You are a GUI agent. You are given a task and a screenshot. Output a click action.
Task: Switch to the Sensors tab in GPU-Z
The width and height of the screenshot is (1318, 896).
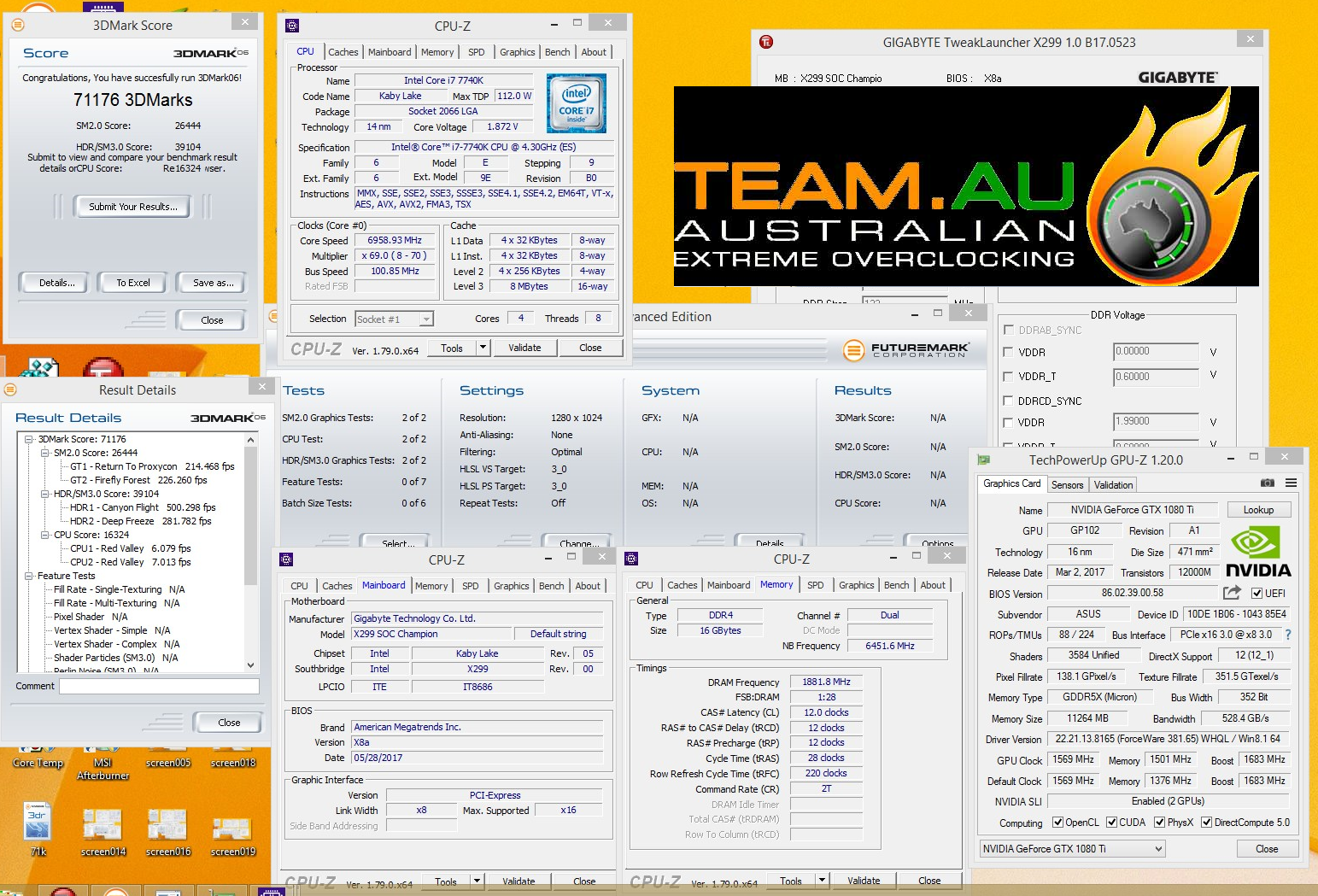pyautogui.click(x=1067, y=484)
